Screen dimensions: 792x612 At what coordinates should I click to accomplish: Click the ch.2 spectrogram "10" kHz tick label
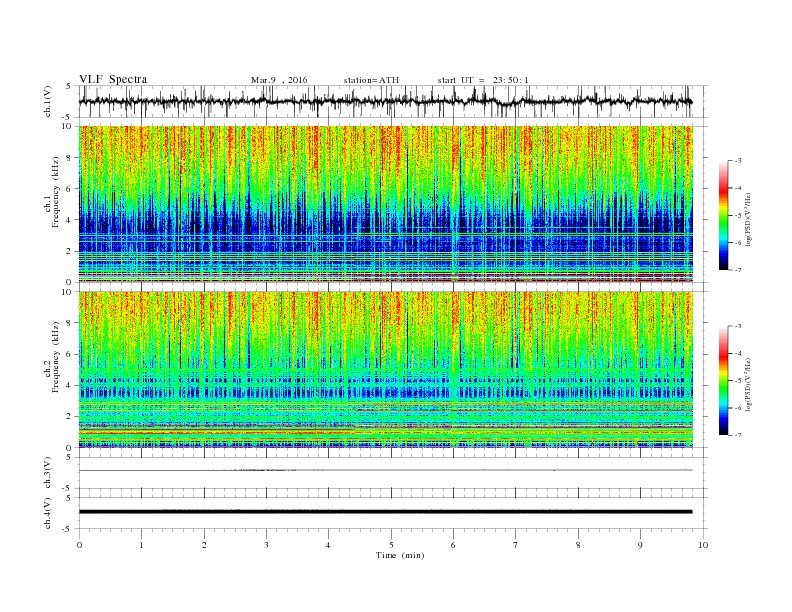(67, 292)
